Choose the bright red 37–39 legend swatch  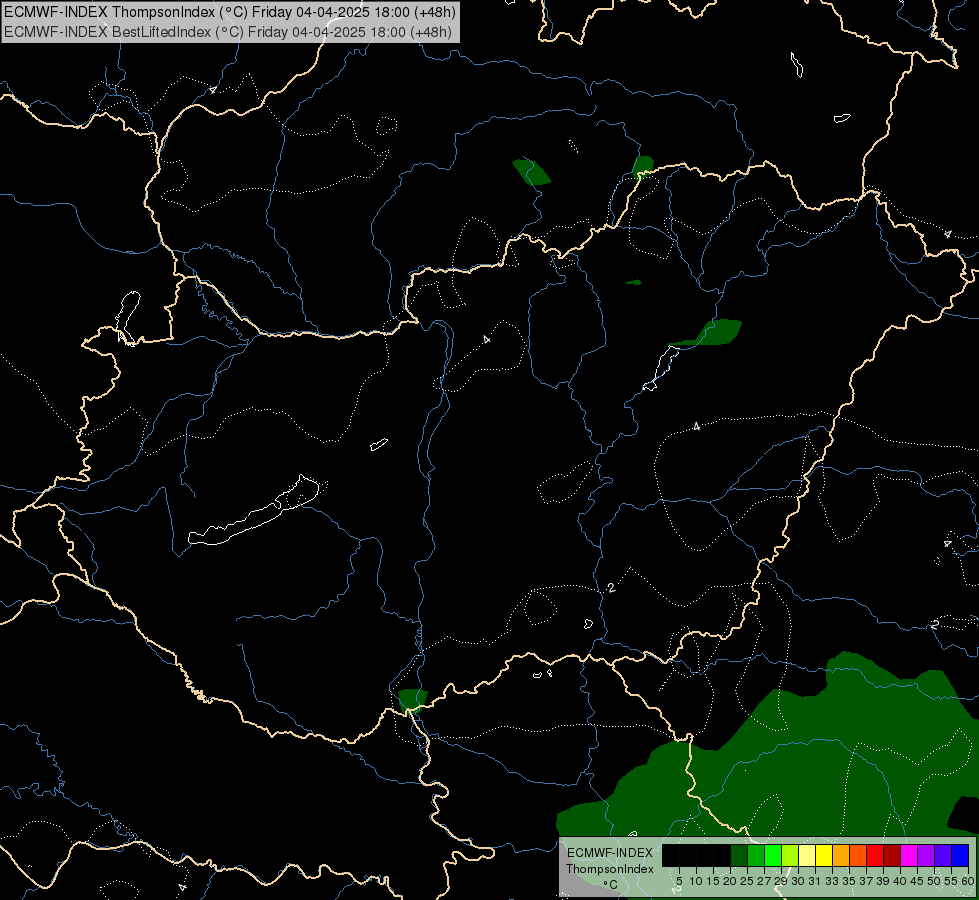click(x=875, y=856)
